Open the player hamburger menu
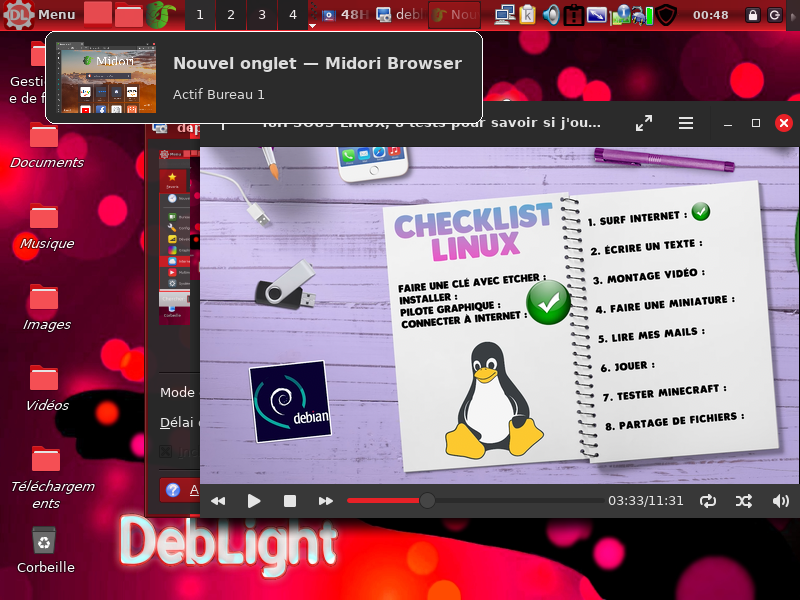 pos(686,123)
